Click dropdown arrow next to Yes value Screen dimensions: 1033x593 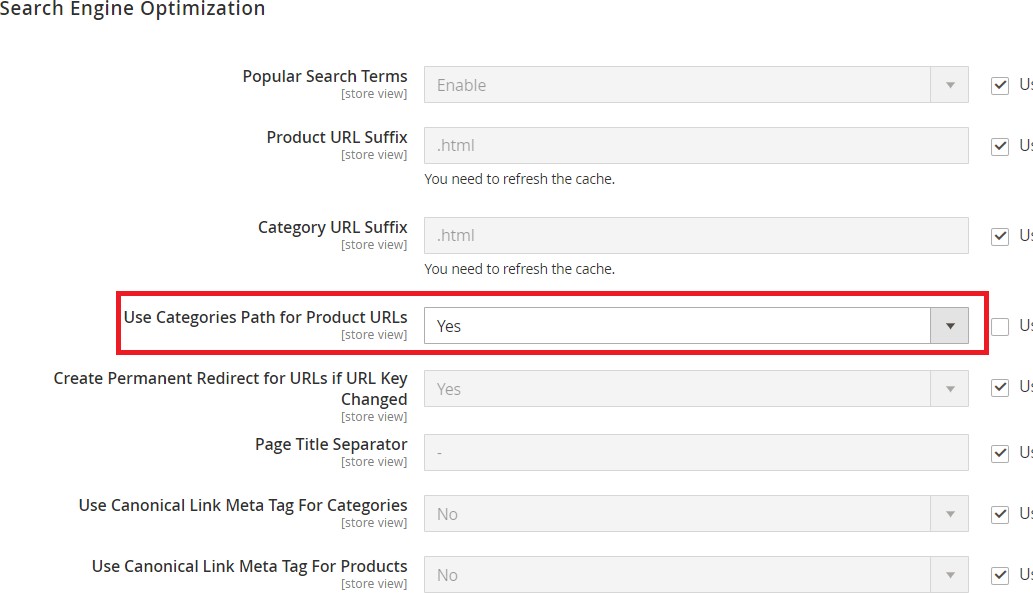click(x=949, y=326)
